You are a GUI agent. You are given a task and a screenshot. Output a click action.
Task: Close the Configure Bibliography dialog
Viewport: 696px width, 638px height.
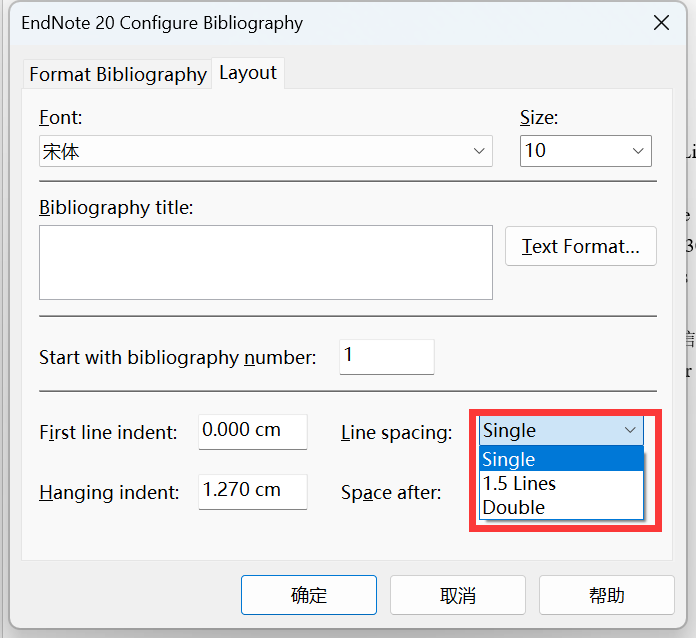coord(661,22)
